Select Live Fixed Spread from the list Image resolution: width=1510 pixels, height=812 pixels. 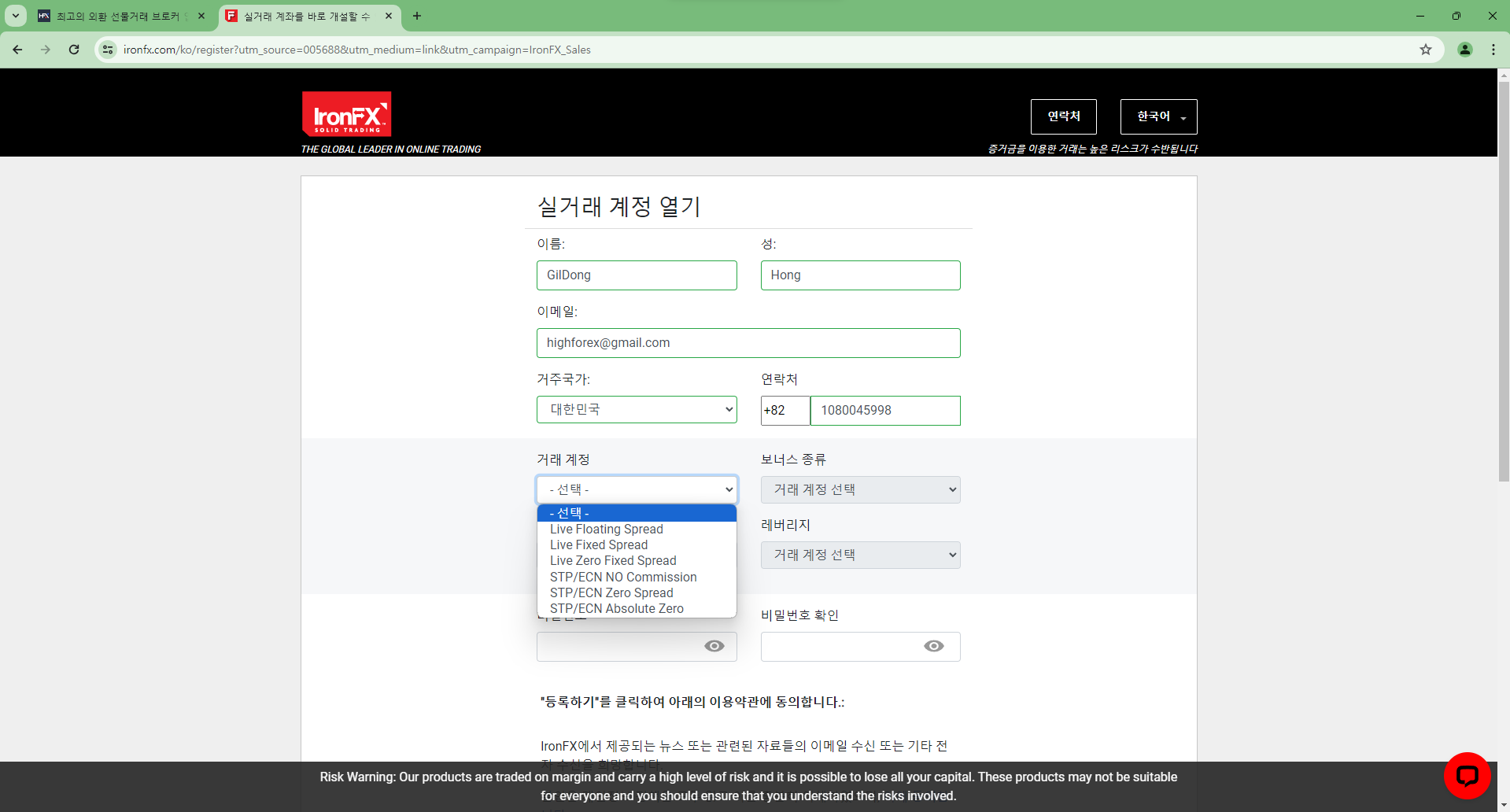coord(598,544)
